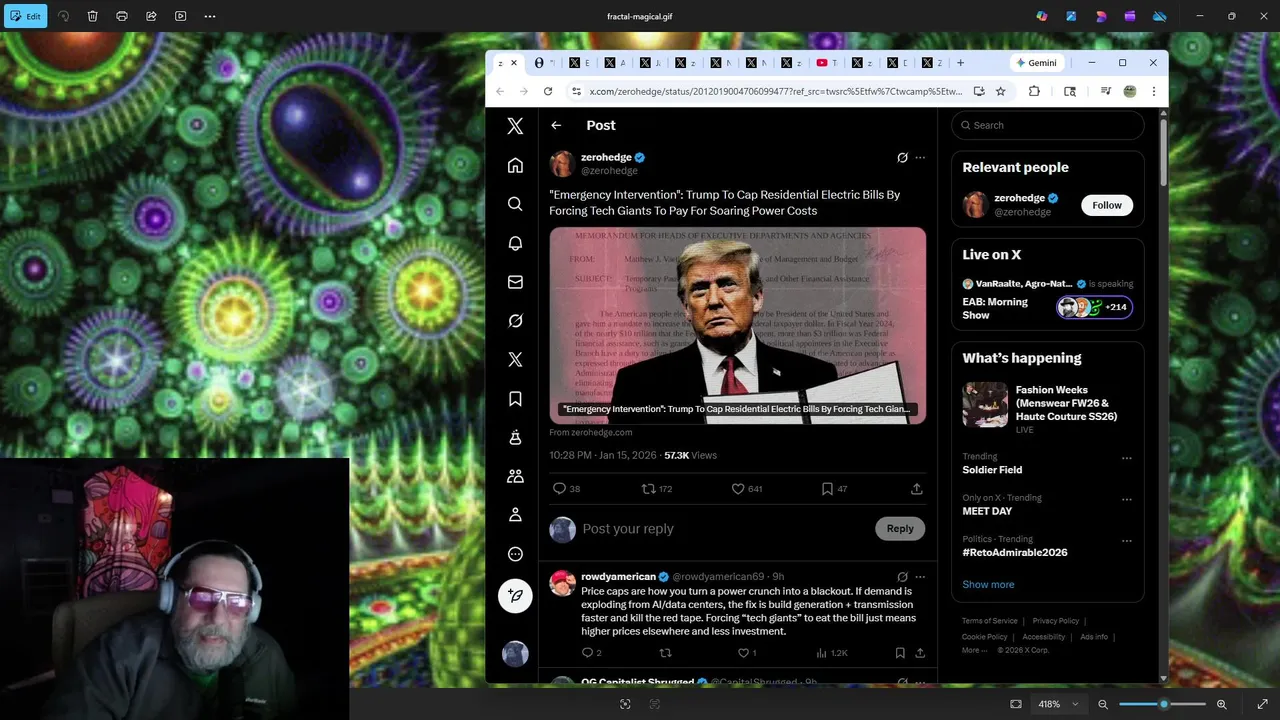Open the zoom percentage dropdown showing 418%
This screenshot has height=720, width=1280.
pos(1058,704)
